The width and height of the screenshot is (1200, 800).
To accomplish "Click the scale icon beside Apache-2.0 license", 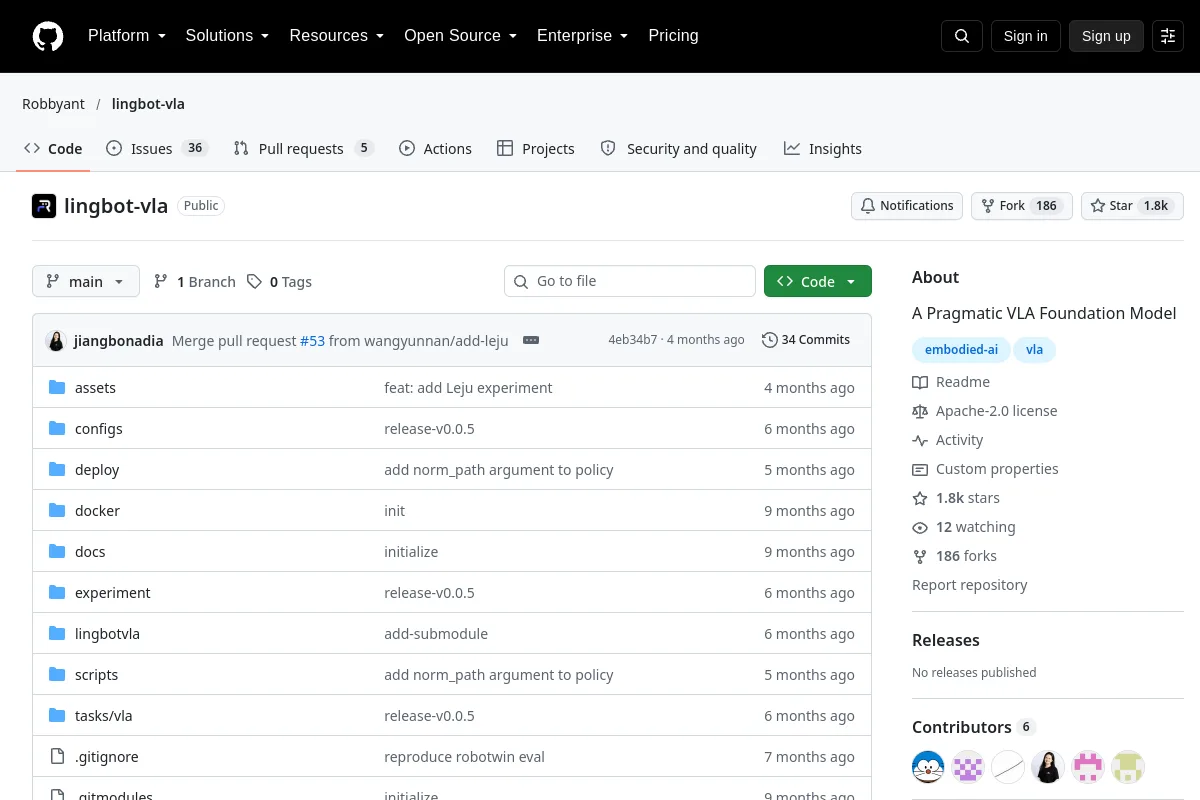I will pos(920,411).
